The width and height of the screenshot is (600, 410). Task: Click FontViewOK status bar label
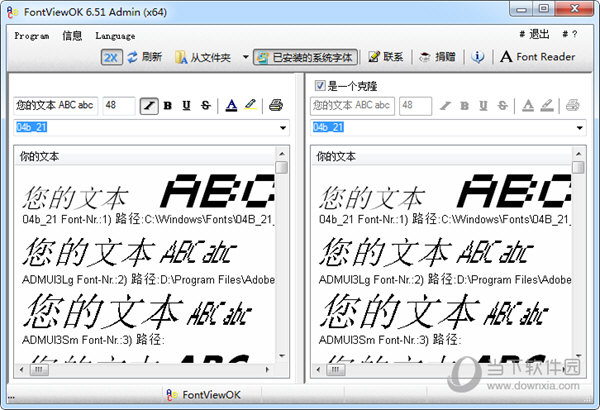click(x=211, y=395)
